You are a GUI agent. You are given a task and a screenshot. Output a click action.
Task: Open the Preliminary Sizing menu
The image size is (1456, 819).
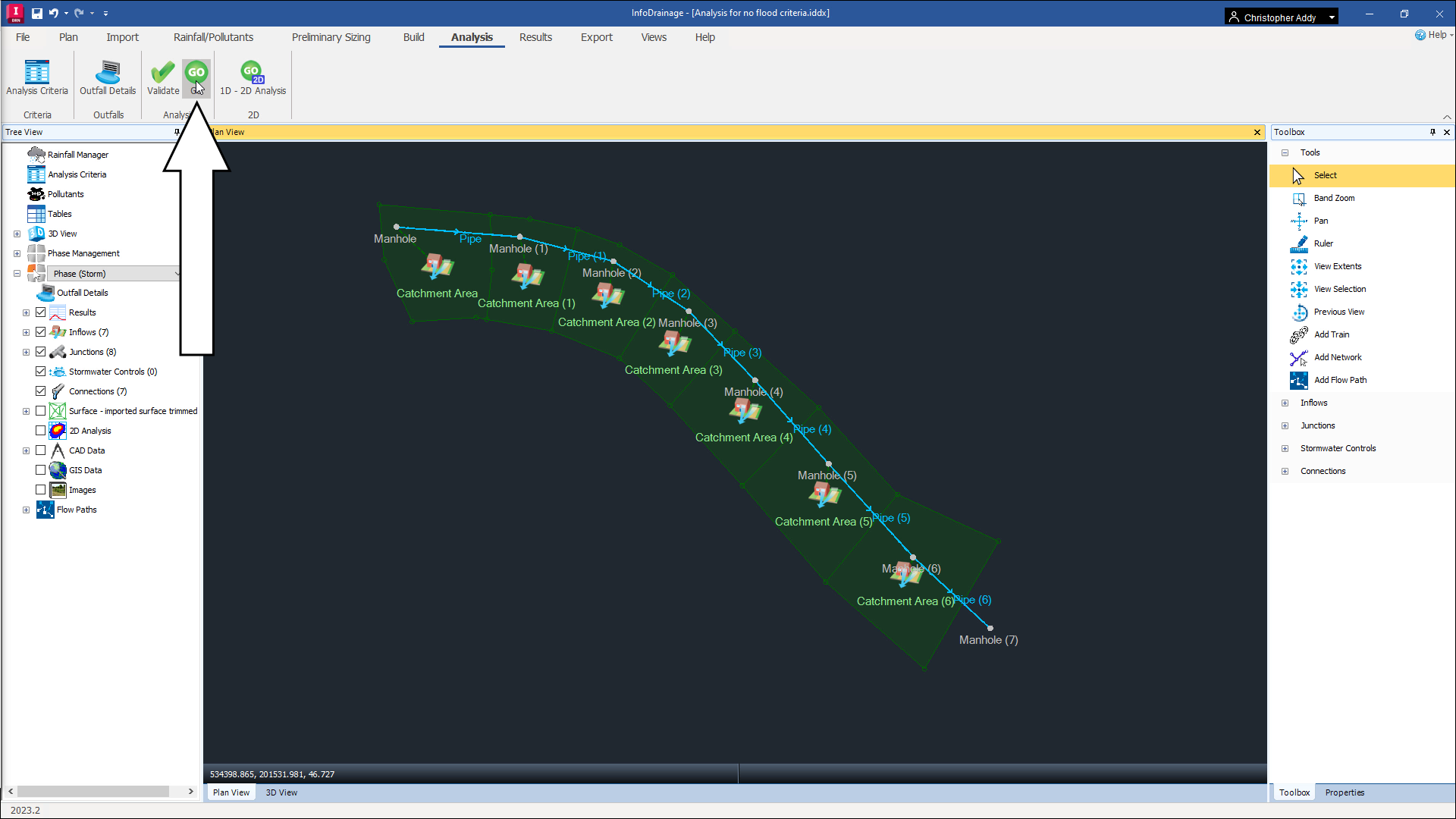coord(331,37)
